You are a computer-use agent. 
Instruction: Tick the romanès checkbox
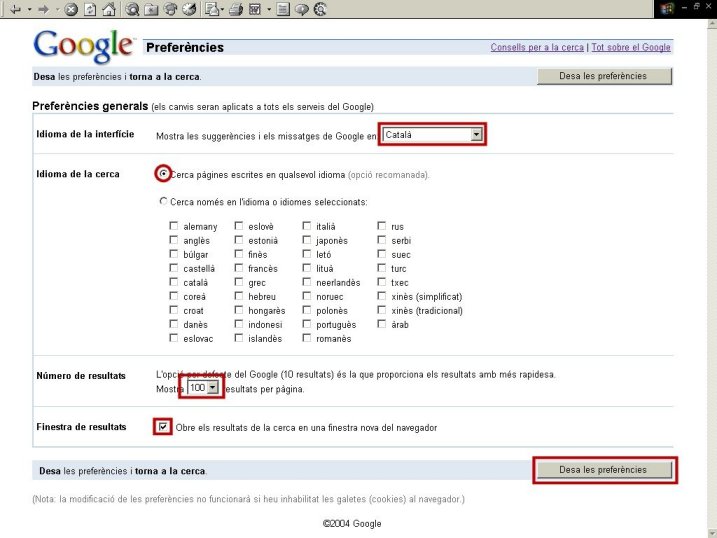307,338
